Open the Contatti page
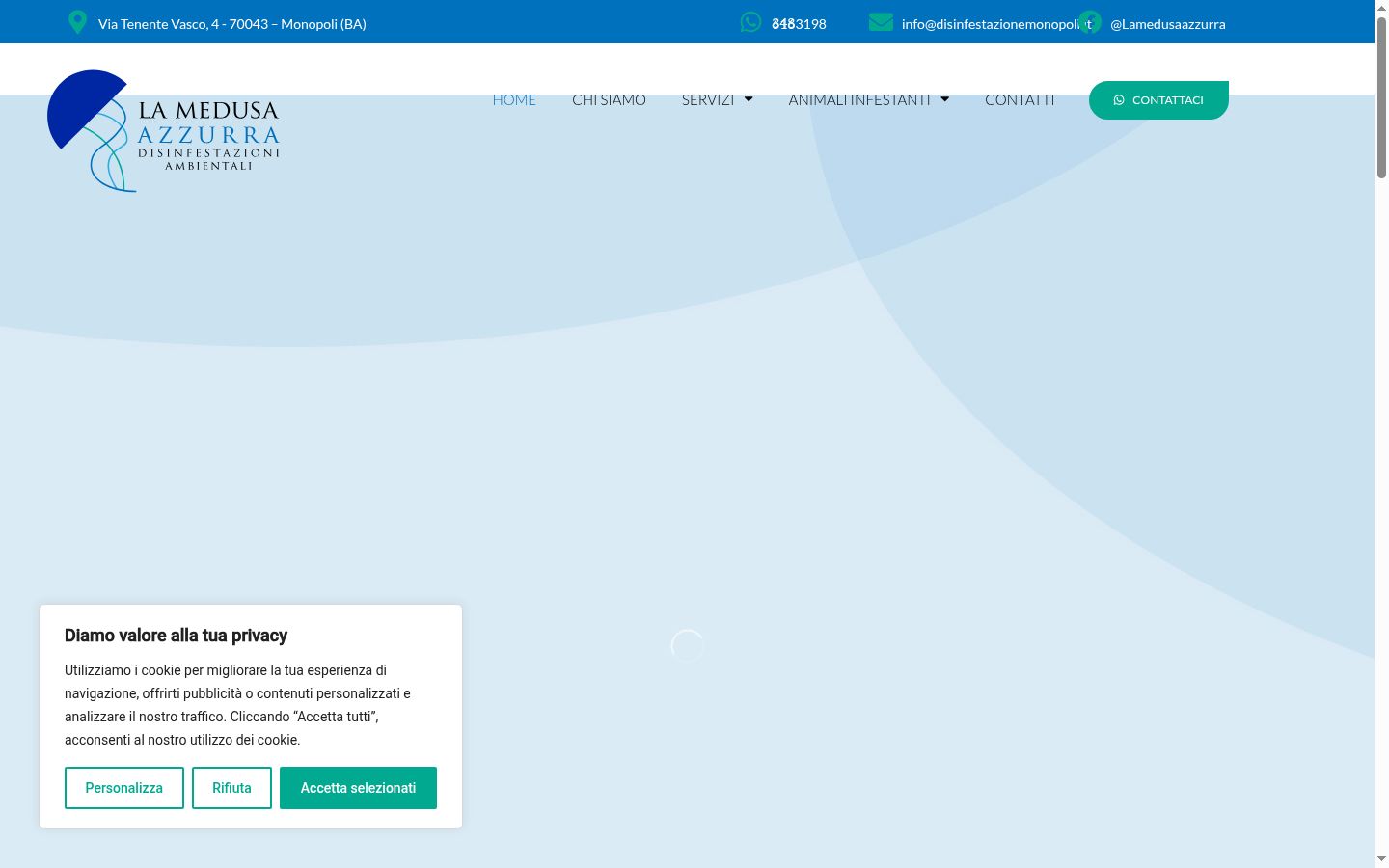The height and width of the screenshot is (868, 1389). tap(1020, 99)
